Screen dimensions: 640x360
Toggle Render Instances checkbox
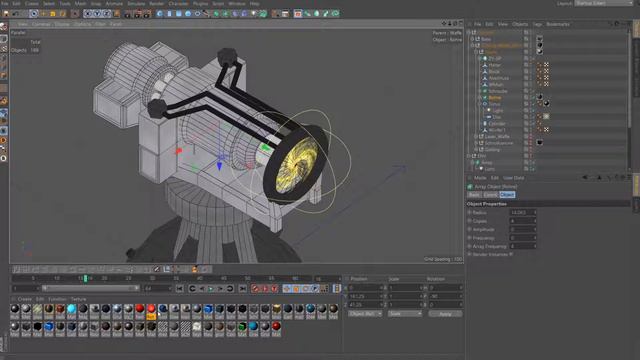point(512,254)
